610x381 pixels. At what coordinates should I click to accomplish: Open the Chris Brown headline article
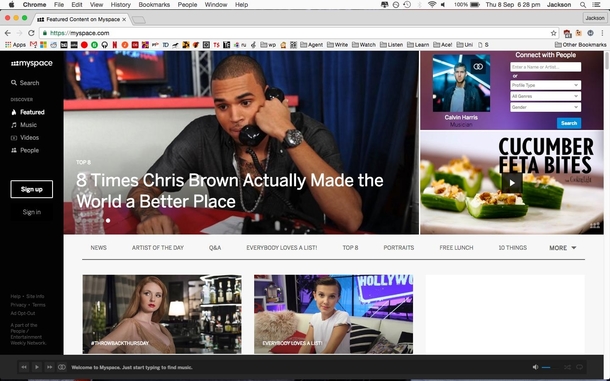pos(230,191)
